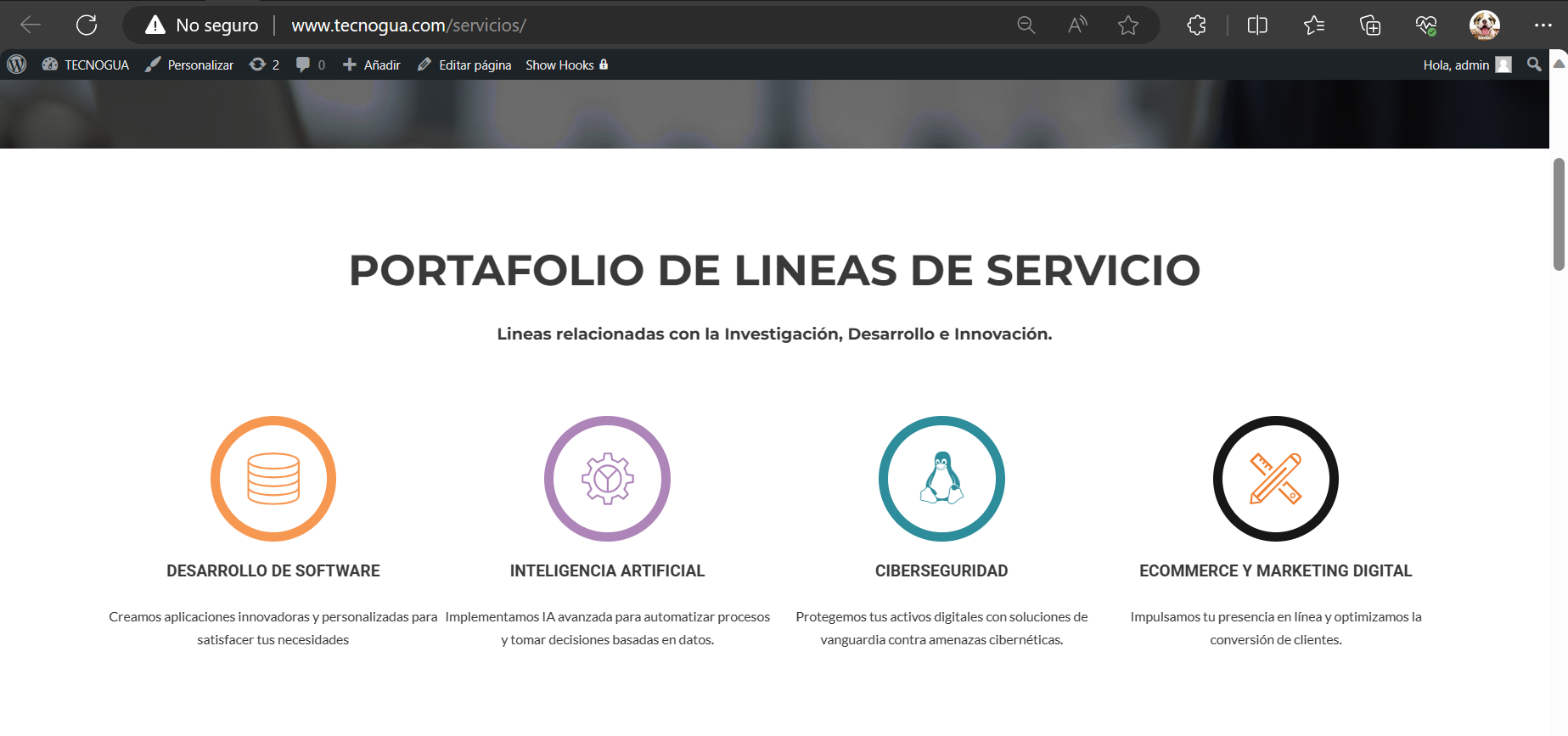Viewport: 1568px width, 736px height.
Task: Click the Impulsamos tu presencia description
Action: coord(1276,628)
